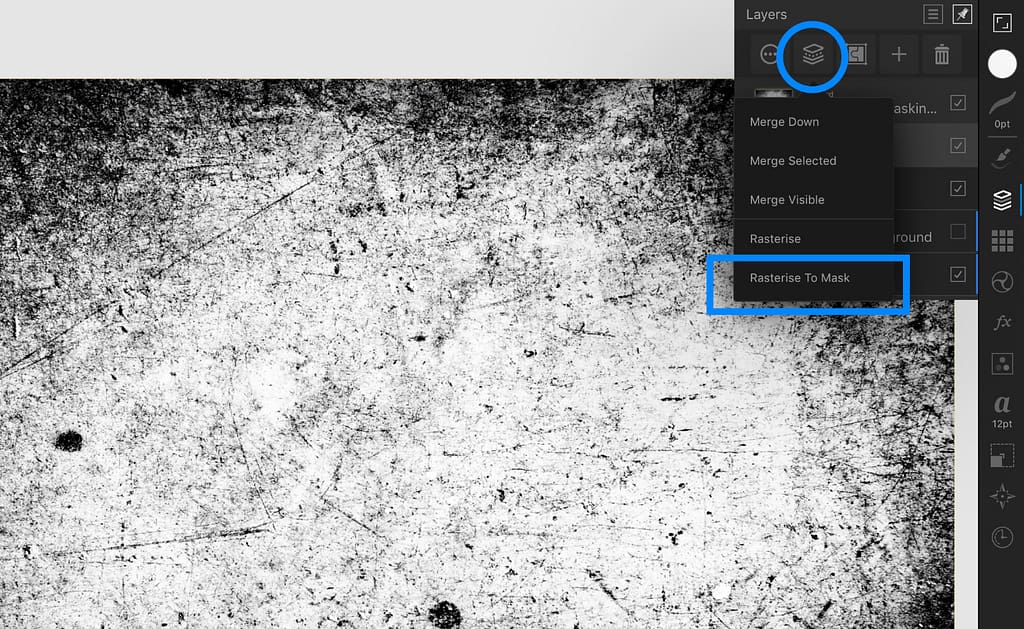Choose Merge Down from the menu
Viewport: 1024px width, 629px height.
[784, 122]
